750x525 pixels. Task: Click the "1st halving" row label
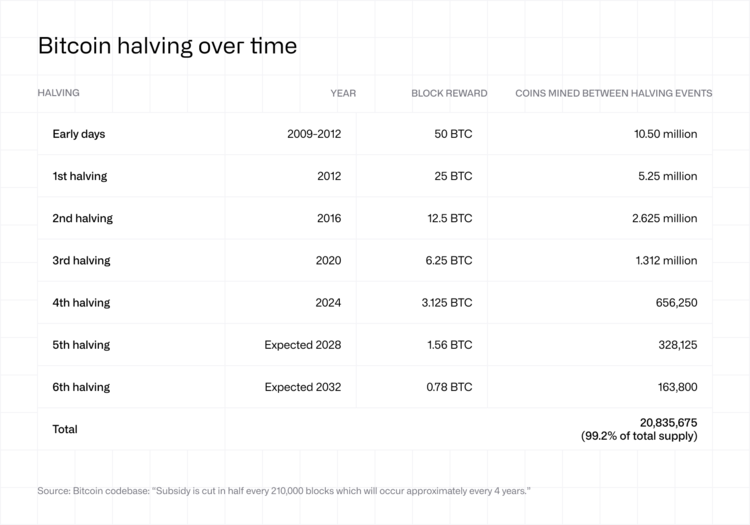80,176
